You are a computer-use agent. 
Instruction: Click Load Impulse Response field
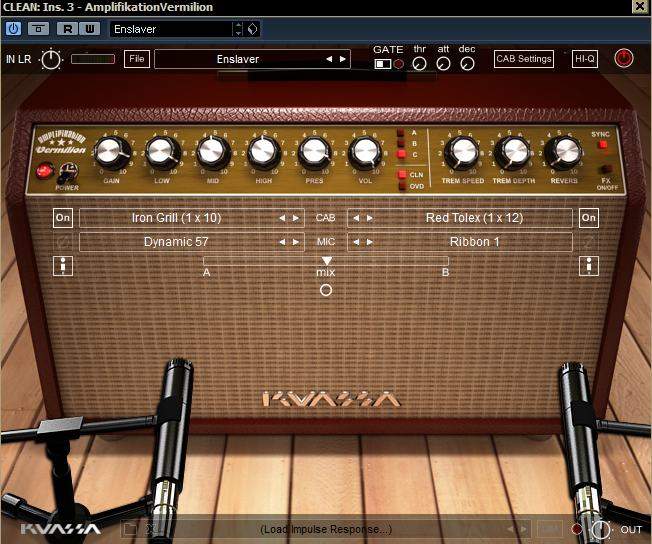coord(326,529)
